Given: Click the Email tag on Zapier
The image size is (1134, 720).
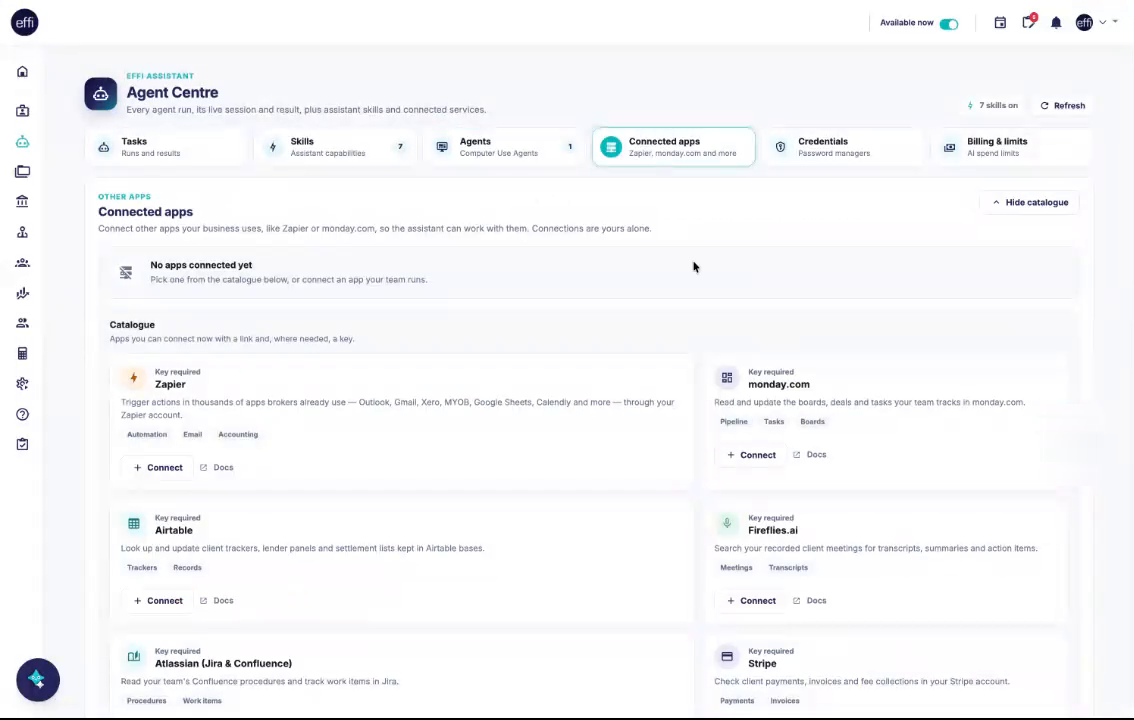Looking at the screenshot, I should [192, 434].
